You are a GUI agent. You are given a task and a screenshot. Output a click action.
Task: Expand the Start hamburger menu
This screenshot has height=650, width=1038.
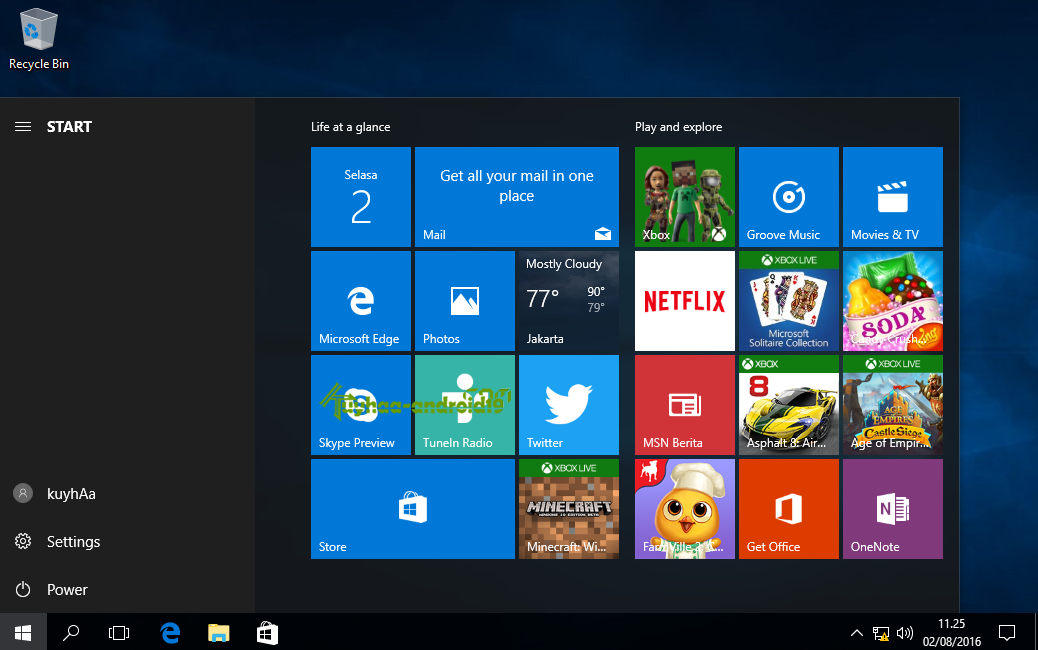tap(23, 126)
